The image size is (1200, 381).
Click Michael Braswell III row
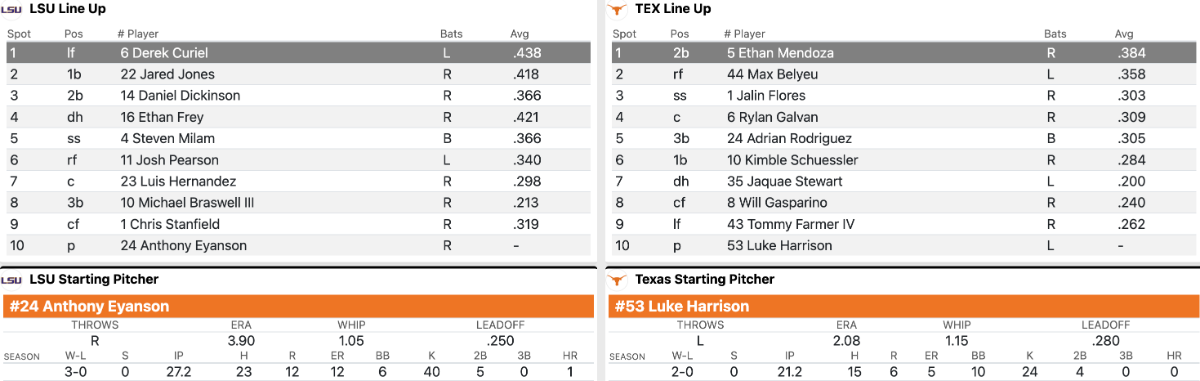(x=299, y=203)
